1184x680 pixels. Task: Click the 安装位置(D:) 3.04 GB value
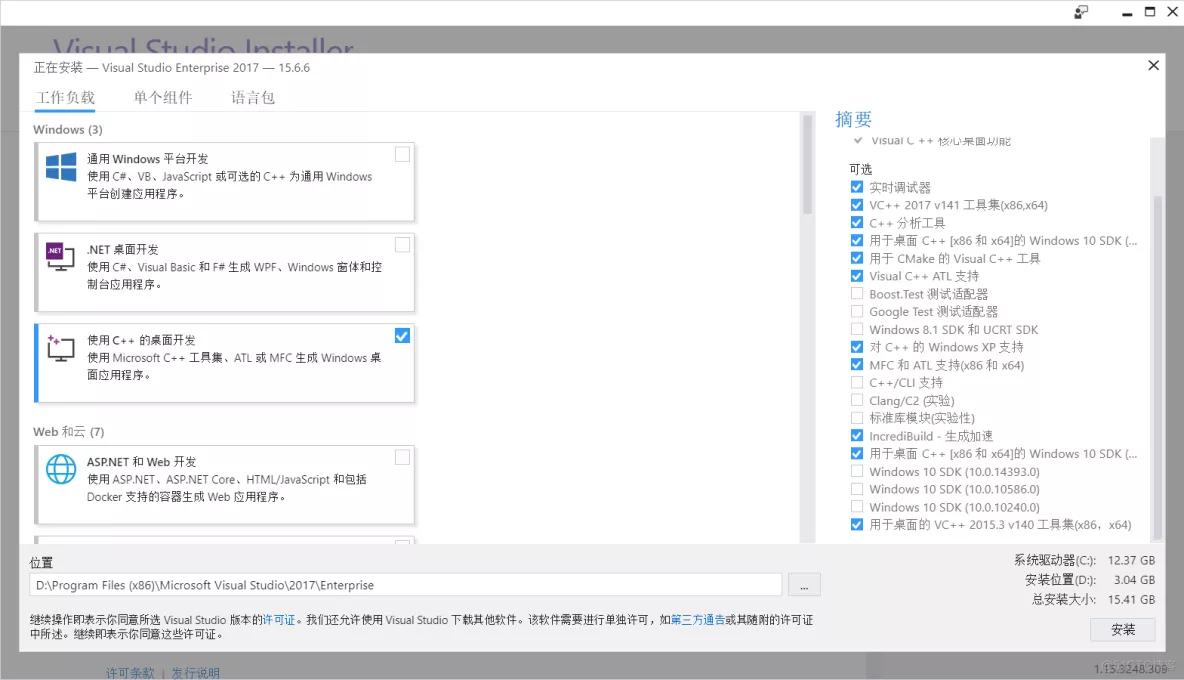[1134, 580]
